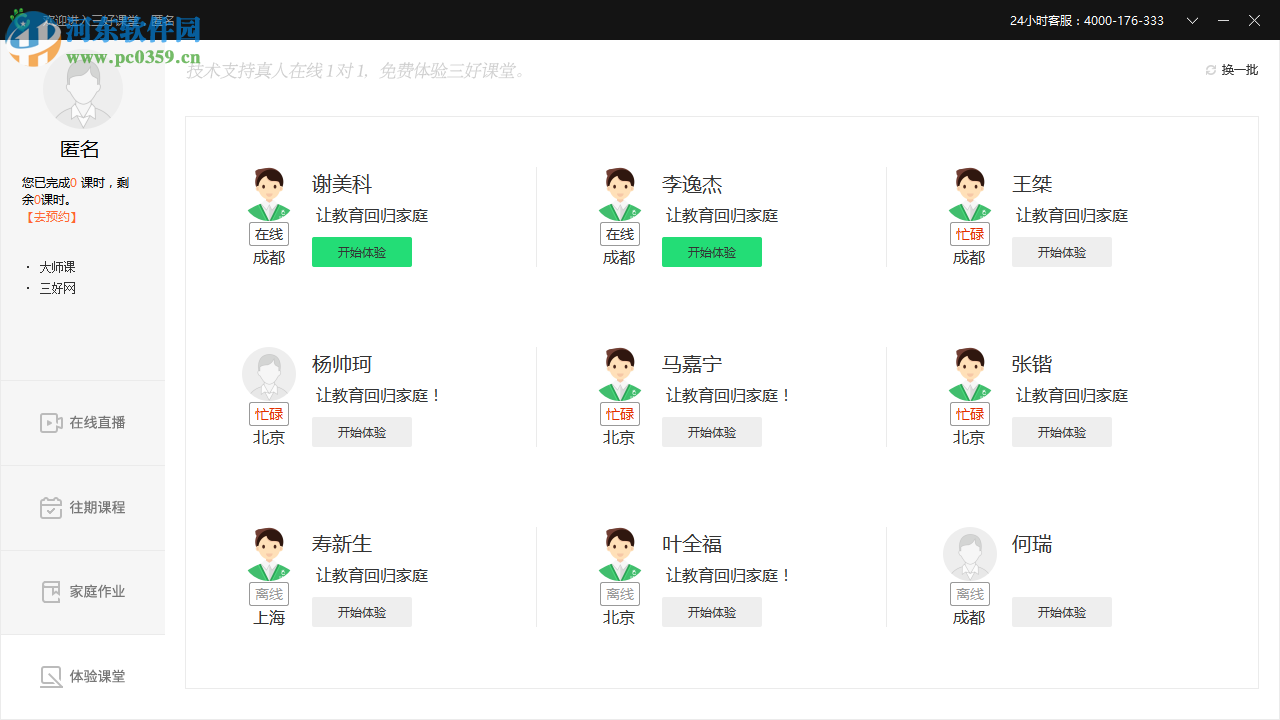This screenshot has height=720, width=1280.
Task: Click the 在线 status tag under 谢美科
Action: coord(268,233)
